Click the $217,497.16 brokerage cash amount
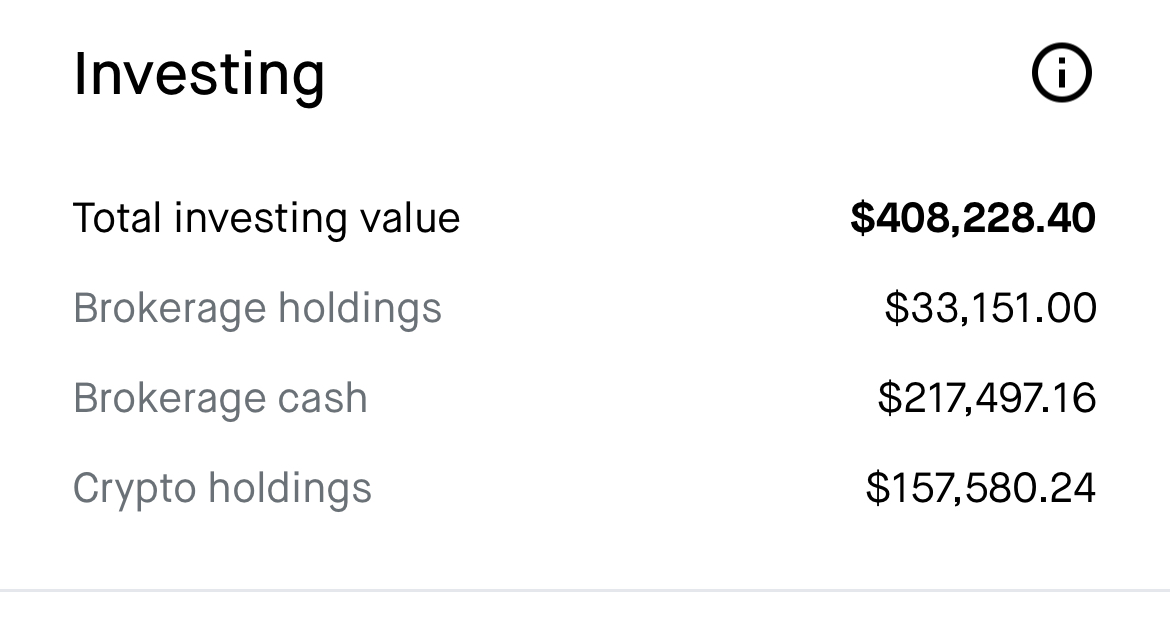The image size is (1170, 643). click(x=986, y=398)
